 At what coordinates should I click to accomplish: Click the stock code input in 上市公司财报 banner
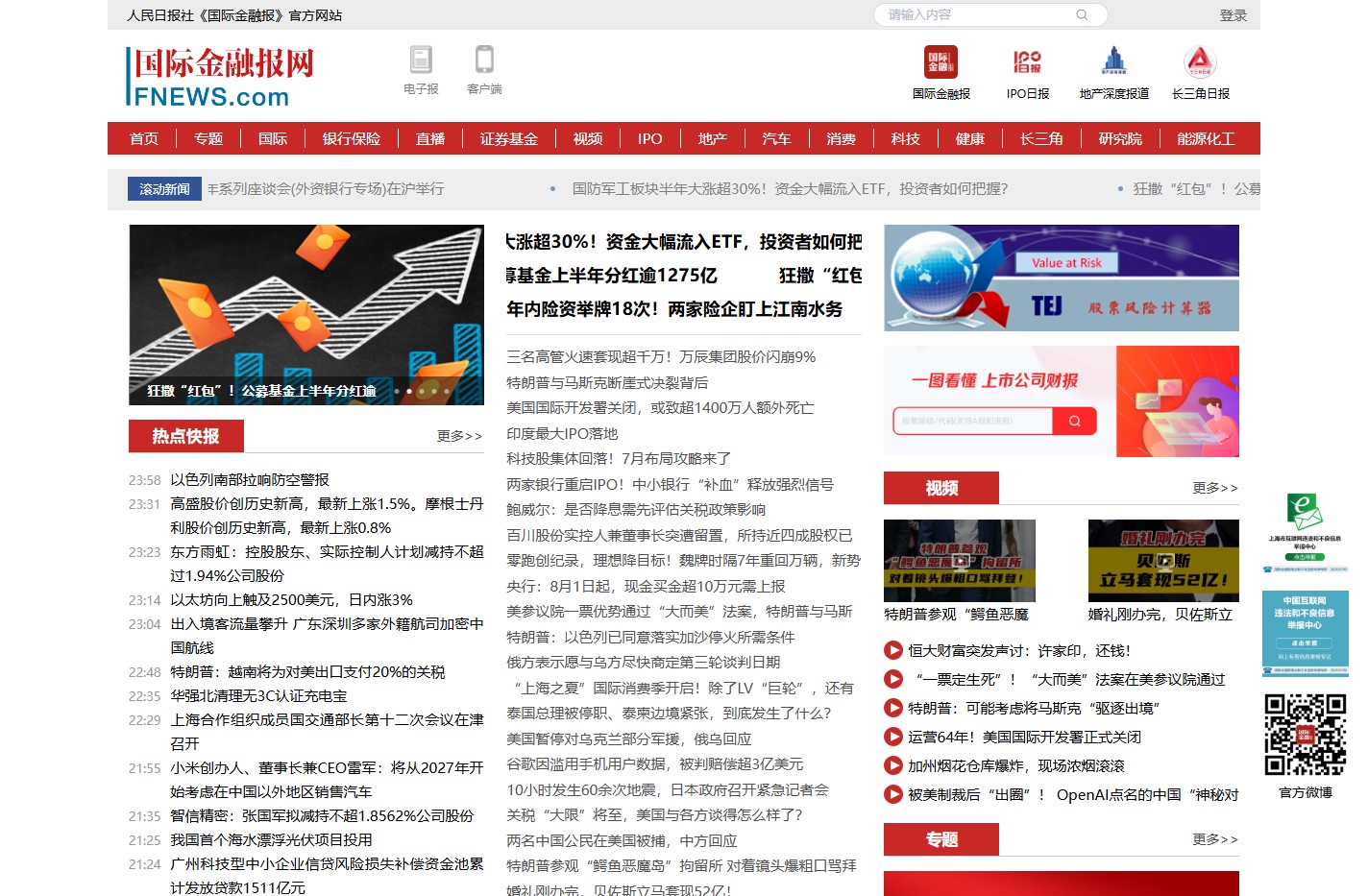point(973,421)
